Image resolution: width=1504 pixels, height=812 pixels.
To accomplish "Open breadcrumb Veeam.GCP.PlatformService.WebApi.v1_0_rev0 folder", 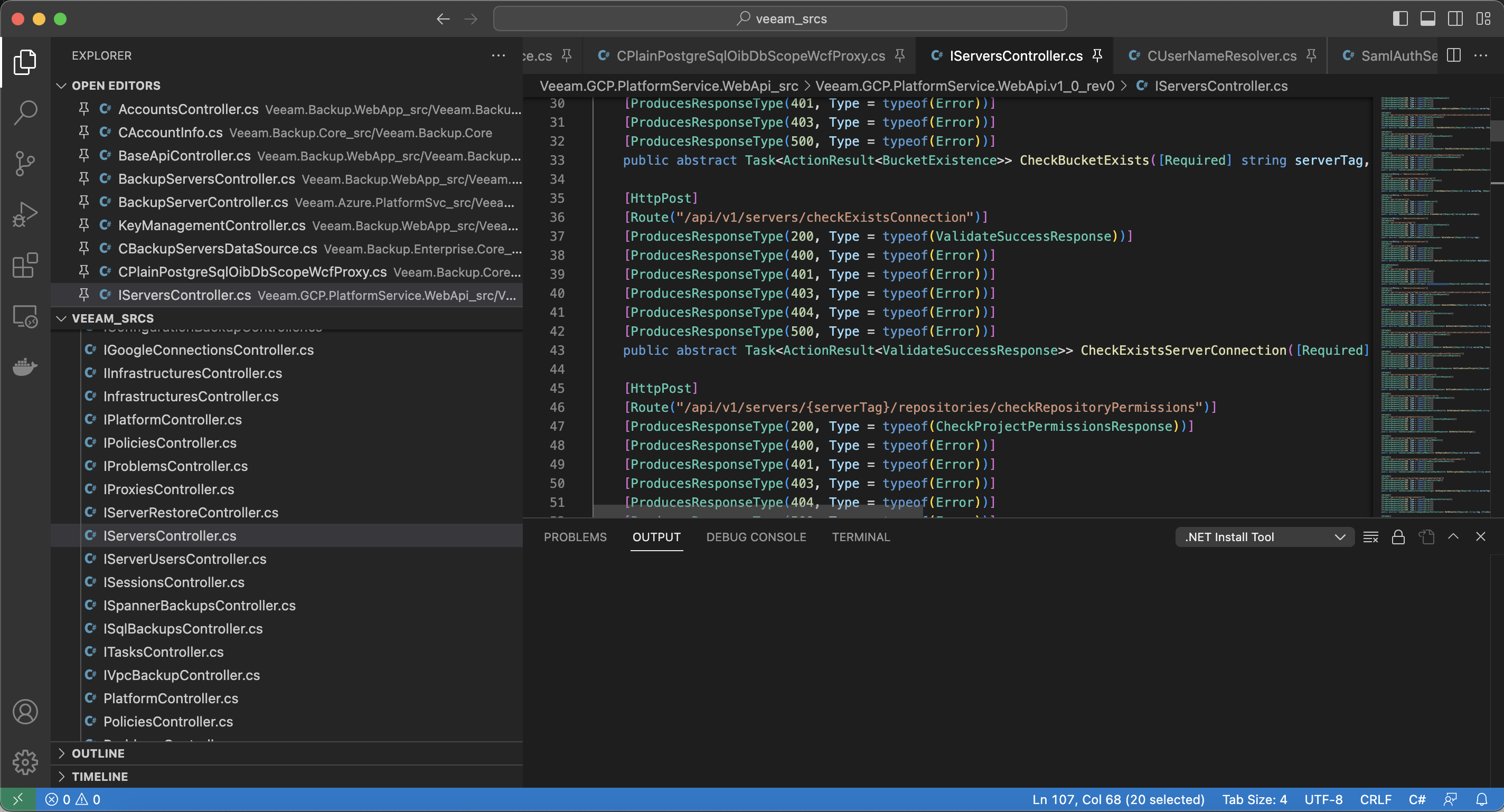I will pyautogui.click(x=964, y=86).
